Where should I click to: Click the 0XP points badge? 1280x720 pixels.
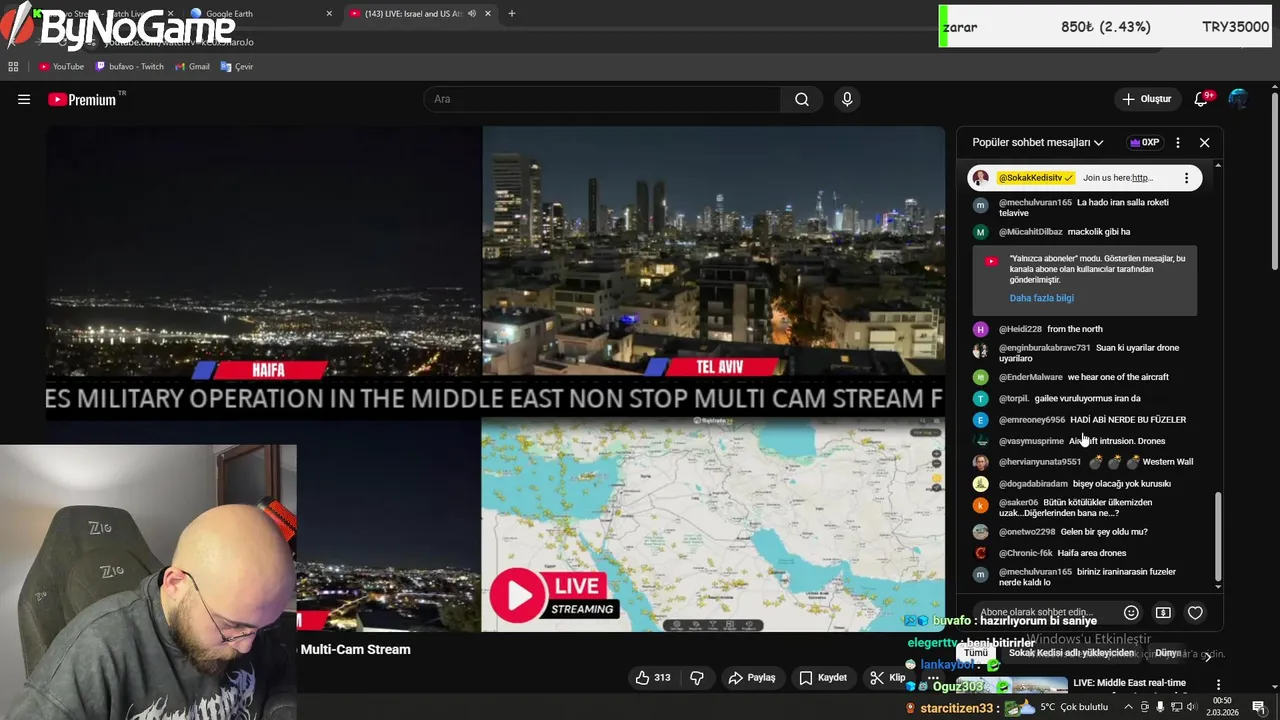click(1145, 143)
